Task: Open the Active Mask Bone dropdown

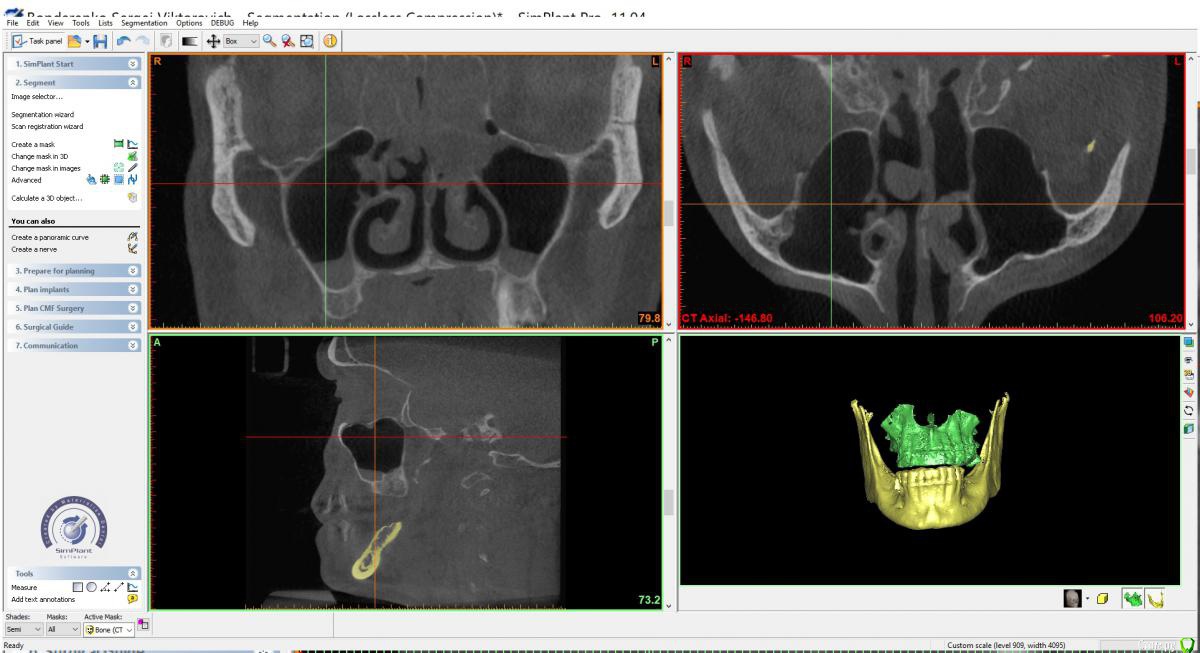Action: [109, 629]
